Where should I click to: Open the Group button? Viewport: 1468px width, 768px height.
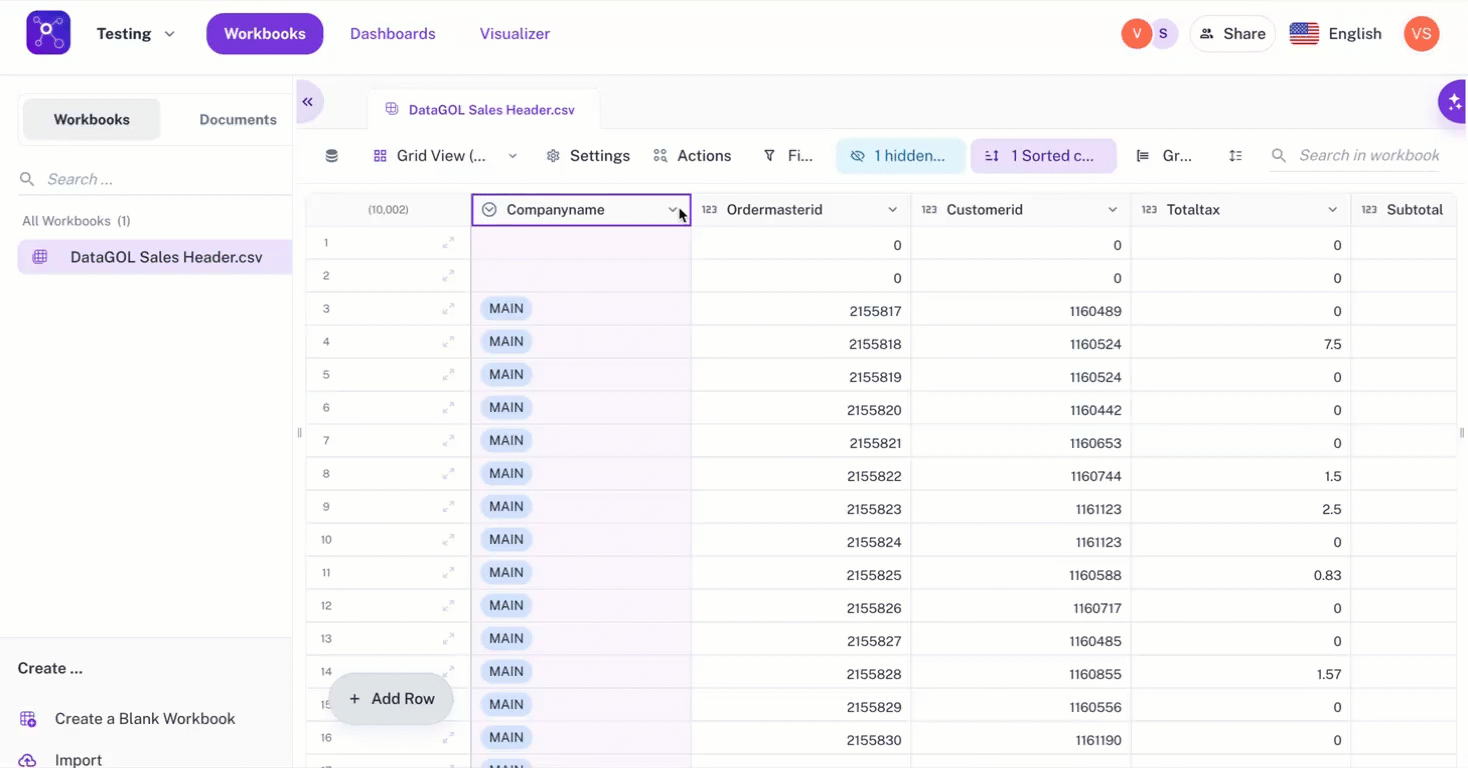pos(1165,156)
